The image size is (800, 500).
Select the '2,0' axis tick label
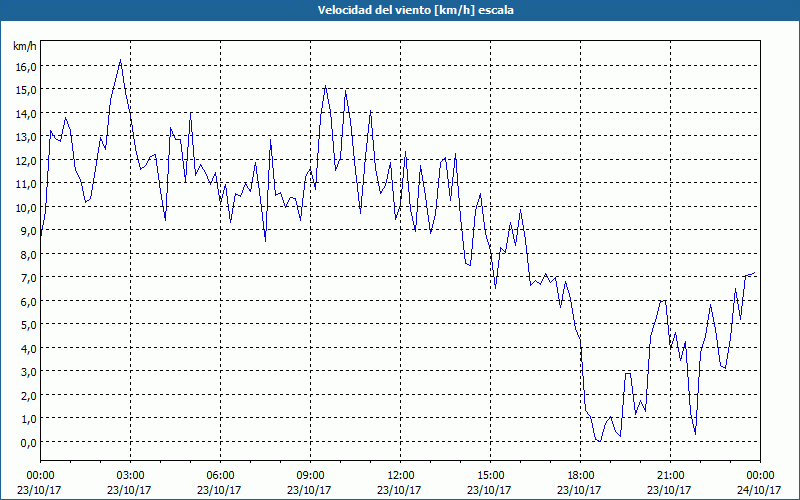click(x=28, y=395)
